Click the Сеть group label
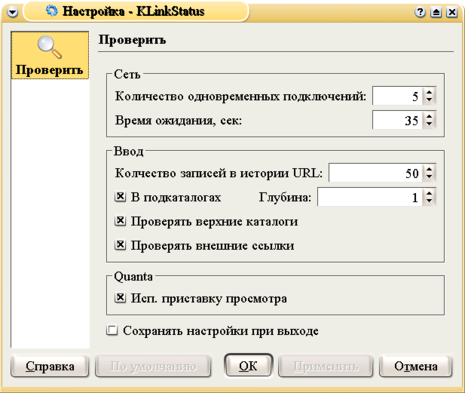Image resolution: width=465 pixels, height=393 pixels. tap(127, 74)
